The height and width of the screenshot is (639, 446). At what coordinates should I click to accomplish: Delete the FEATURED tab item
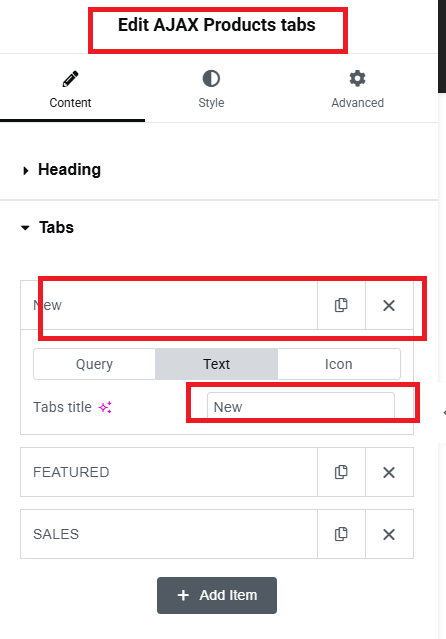(389, 472)
